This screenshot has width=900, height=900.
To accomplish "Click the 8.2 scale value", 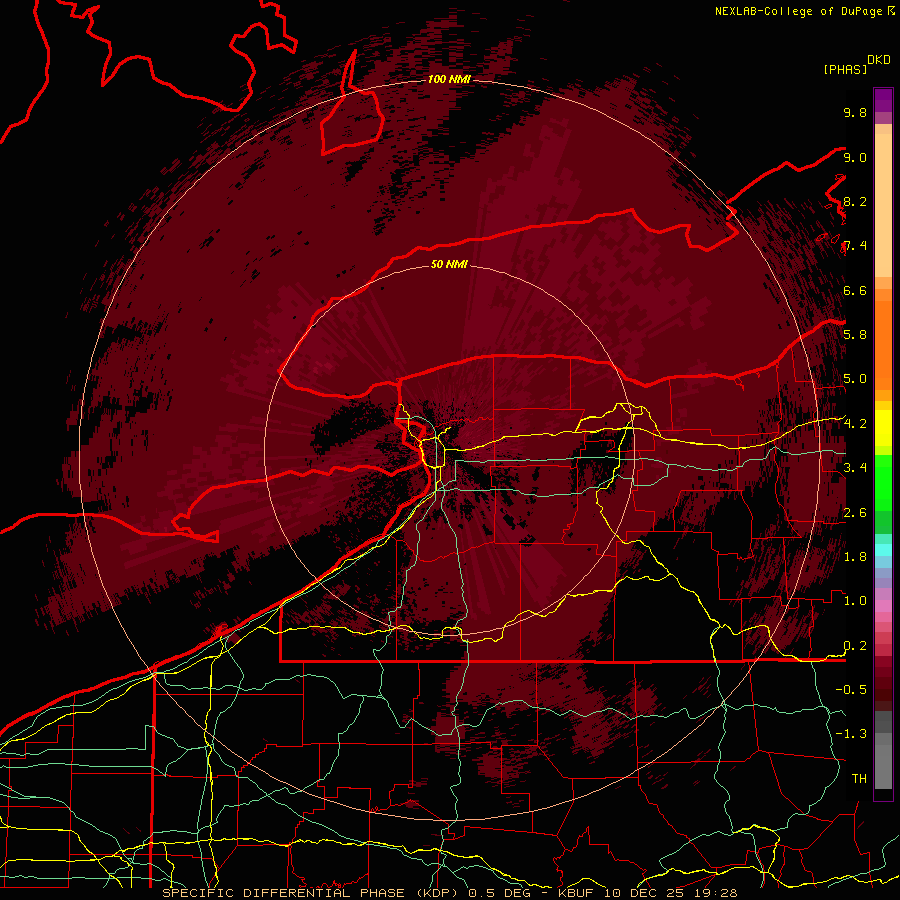I will click(855, 201).
